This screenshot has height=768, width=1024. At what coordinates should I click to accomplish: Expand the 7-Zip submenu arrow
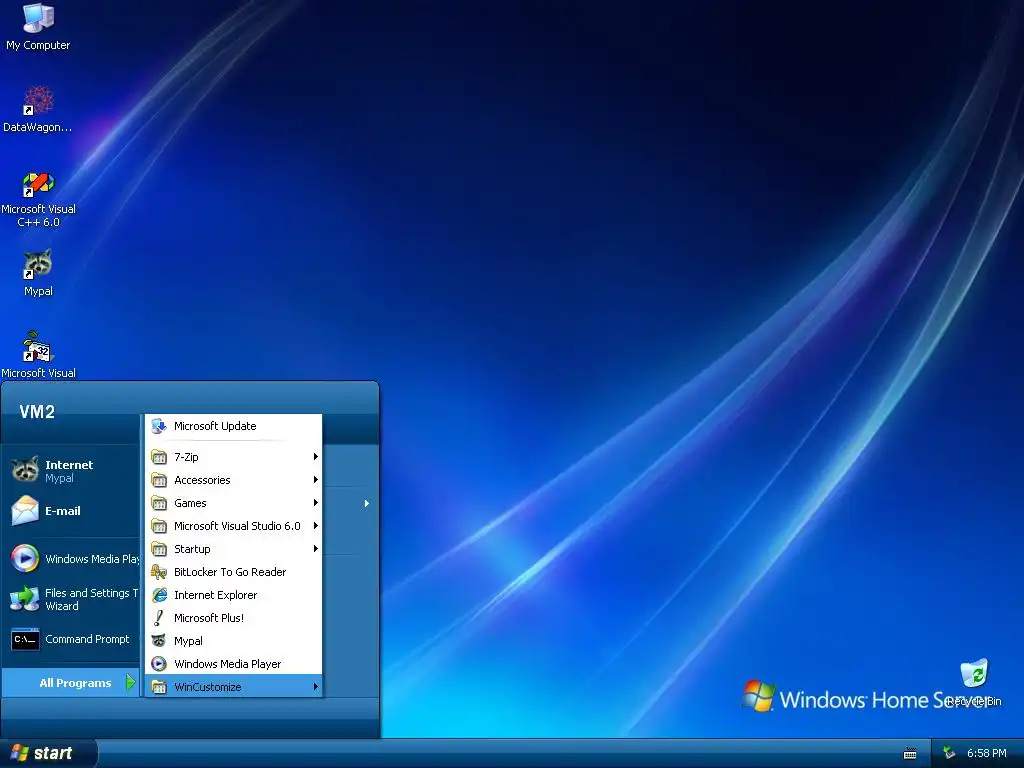pos(315,456)
